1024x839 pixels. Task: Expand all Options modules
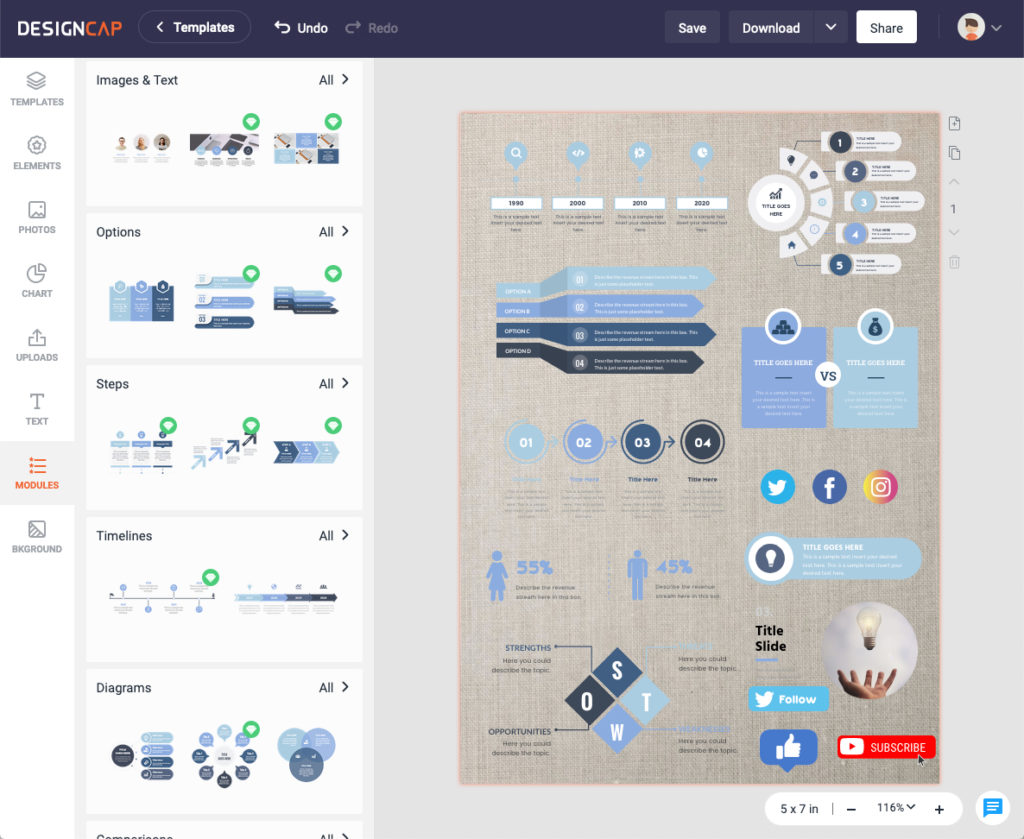[334, 232]
